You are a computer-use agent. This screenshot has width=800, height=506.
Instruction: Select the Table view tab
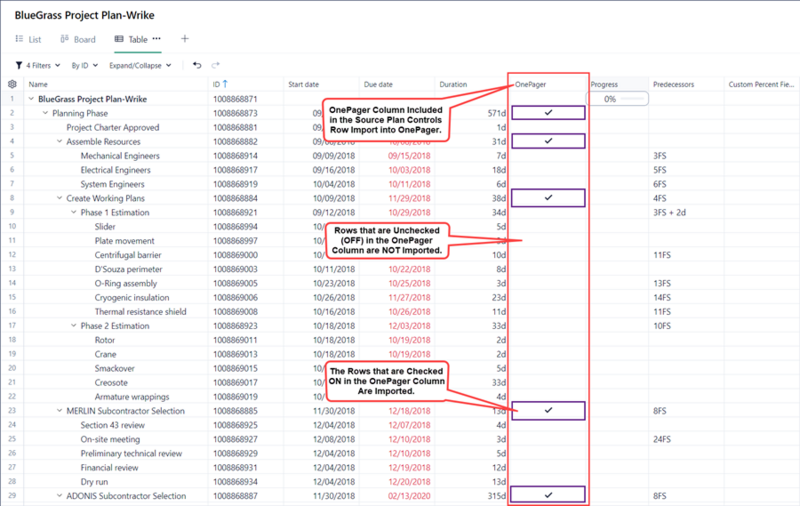(x=131, y=39)
